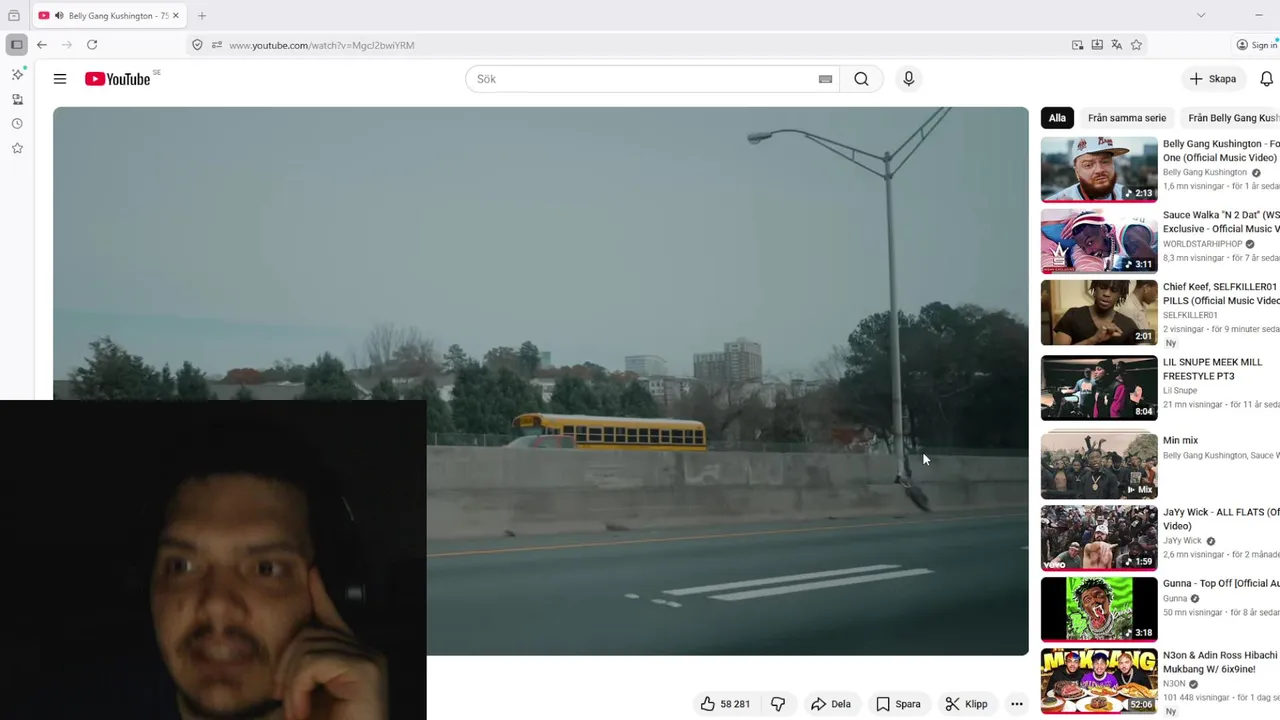Show the tab list dropdown chevron
This screenshot has height=720, width=1280.
coord(1201,15)
